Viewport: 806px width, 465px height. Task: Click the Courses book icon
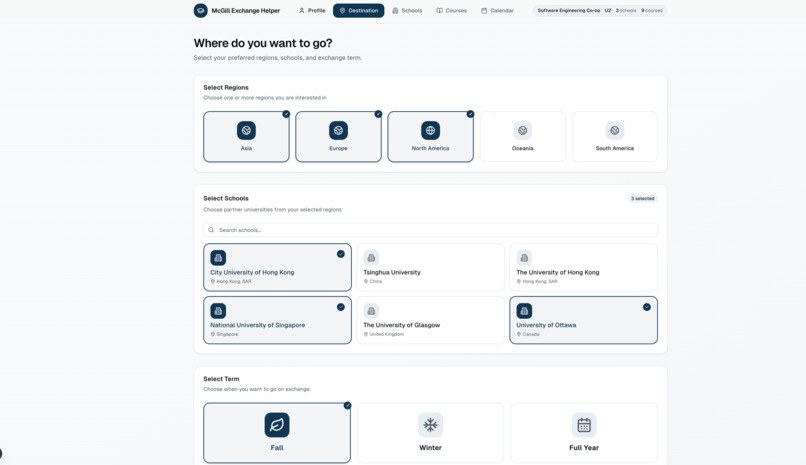click(x=439, y=10)
